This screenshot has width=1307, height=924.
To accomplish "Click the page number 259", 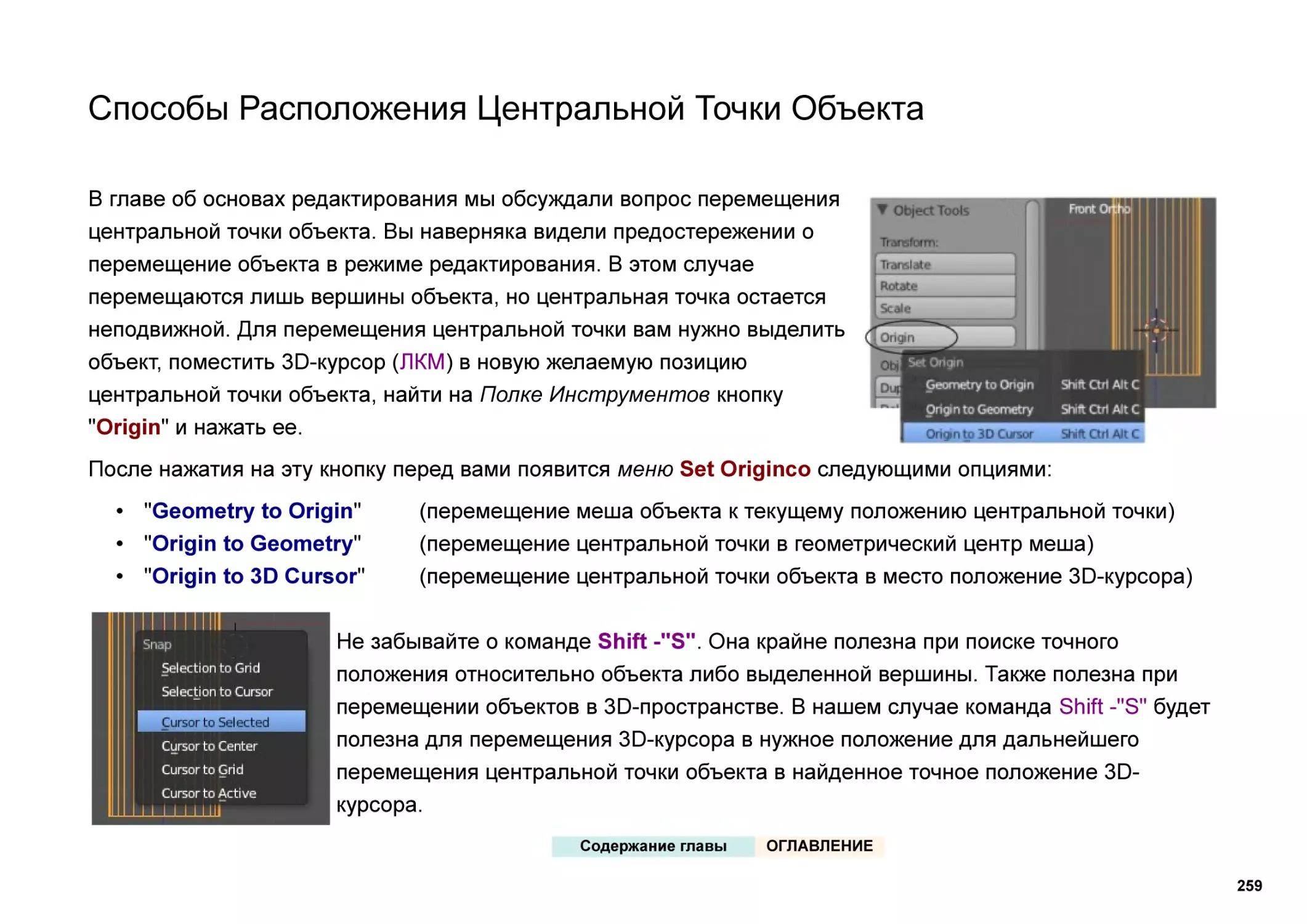I will [x=1249, y=885].
